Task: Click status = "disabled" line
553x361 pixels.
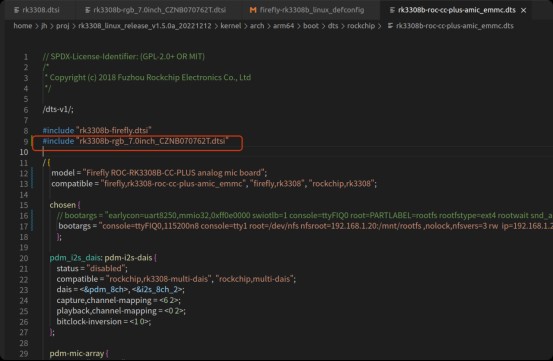Action: tap(92, 269)
